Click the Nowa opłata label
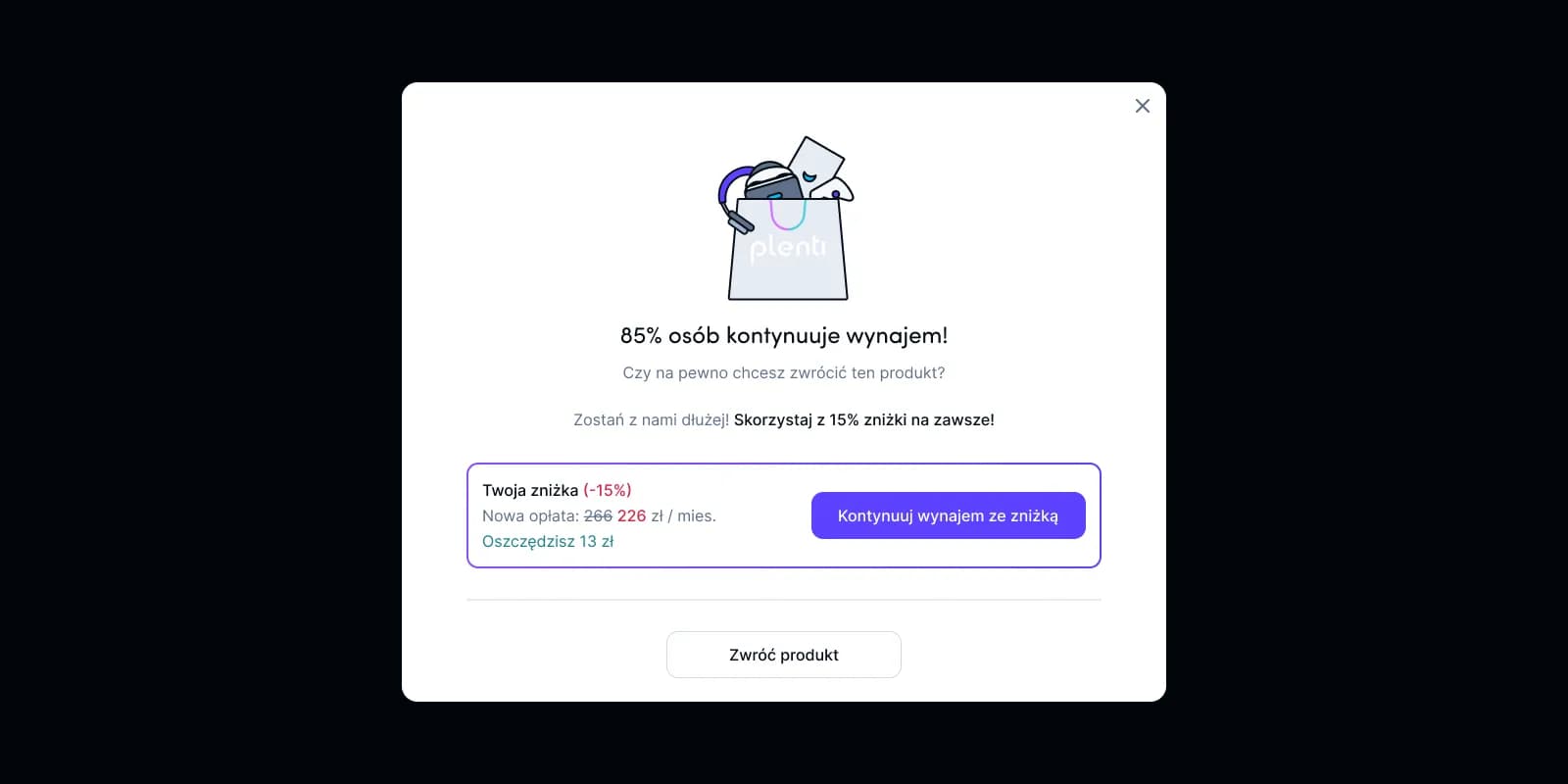The width and height of the screenshot is (1568, 784). 531,515
